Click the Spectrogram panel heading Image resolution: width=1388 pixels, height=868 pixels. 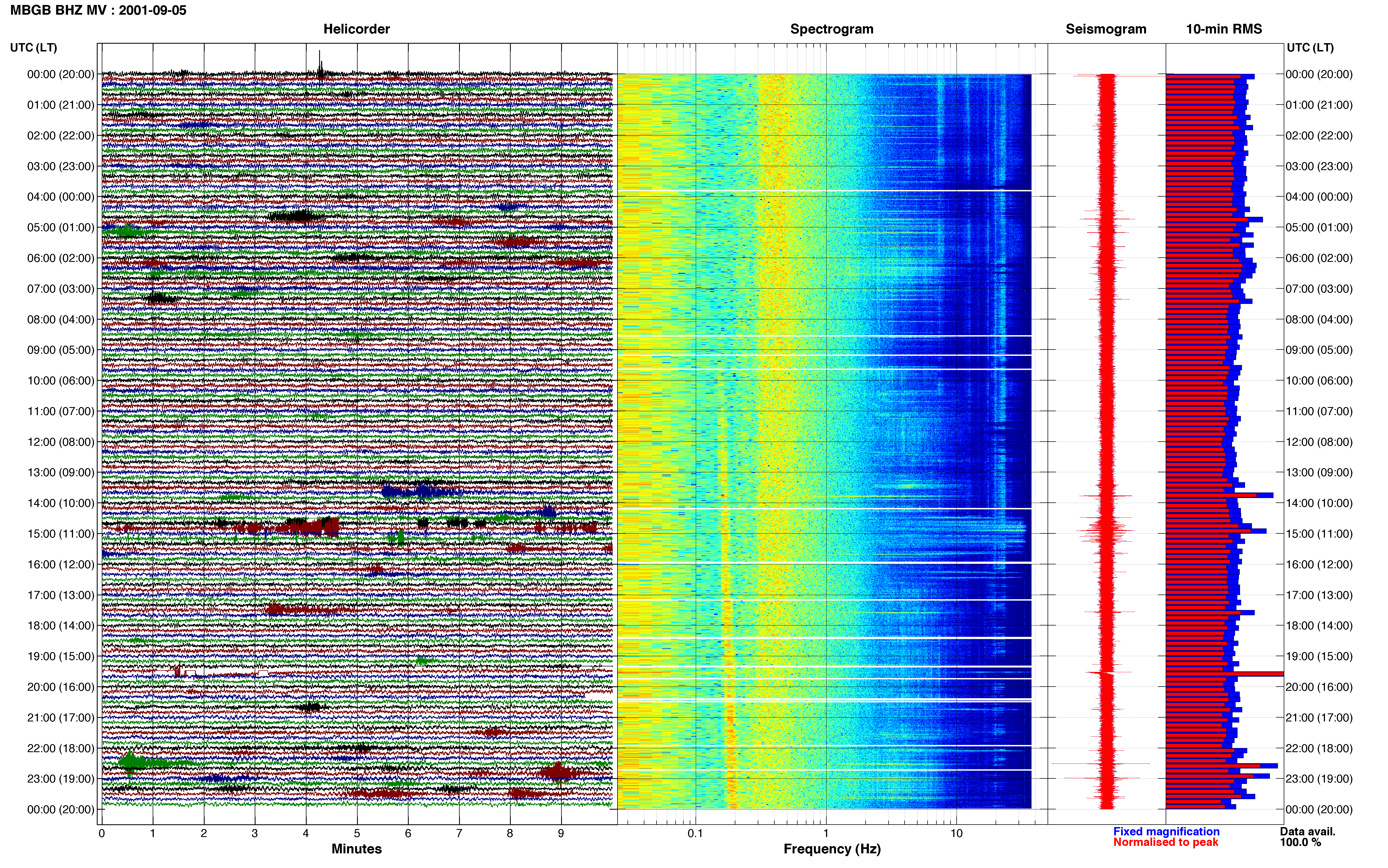click(832, 29)
